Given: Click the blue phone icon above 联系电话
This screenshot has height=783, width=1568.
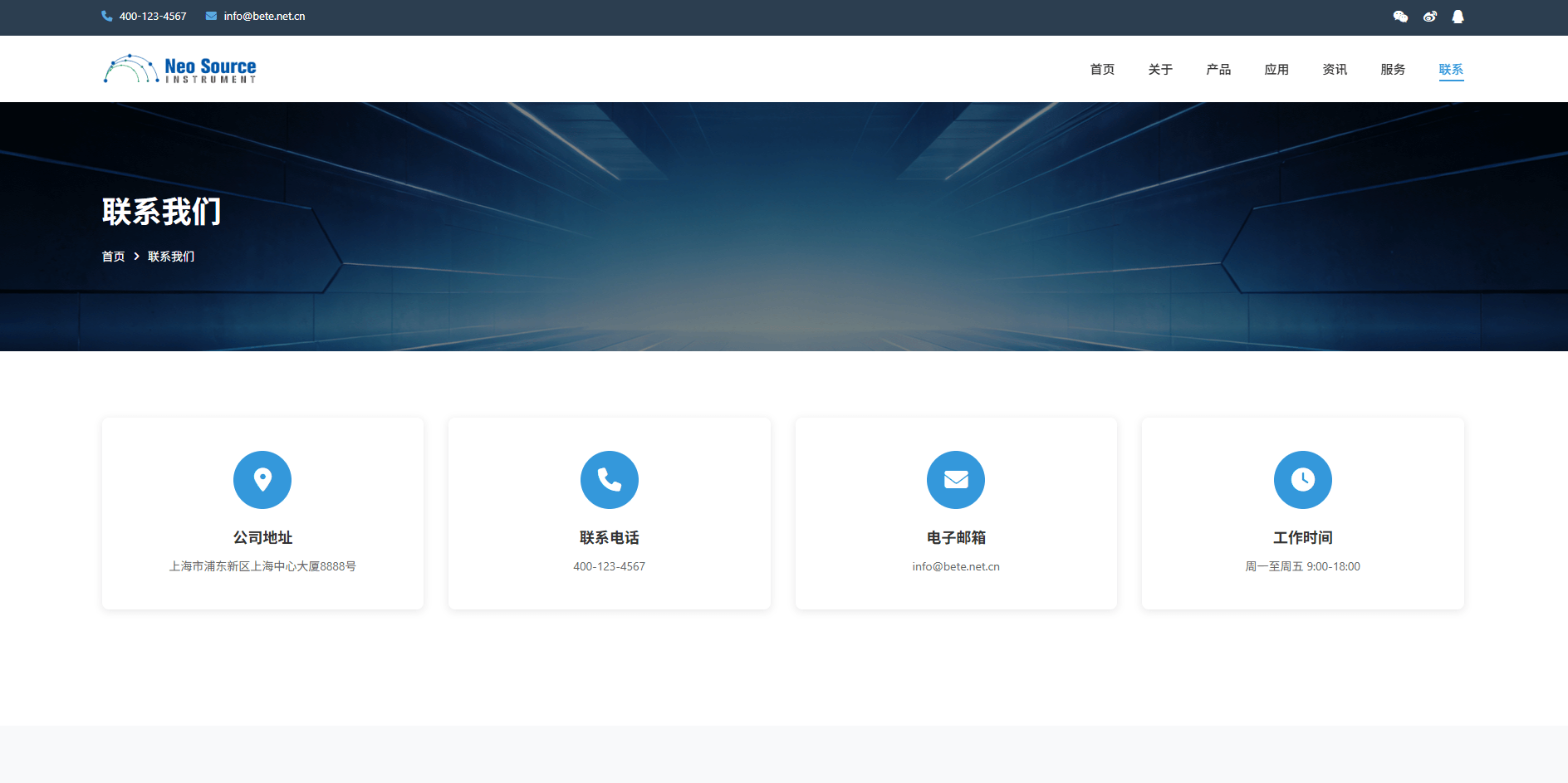Looking at the screenshot, I should click(x=609, y=480).
